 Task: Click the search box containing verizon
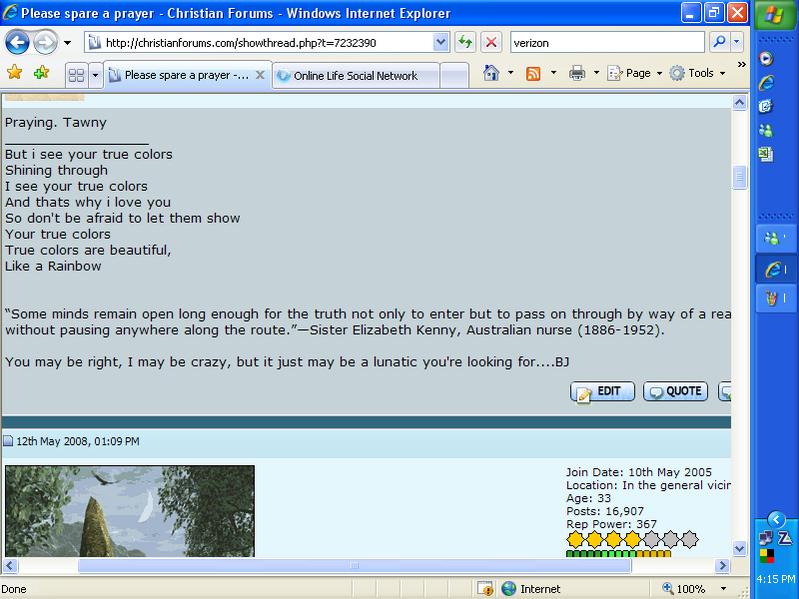point(607,43)
